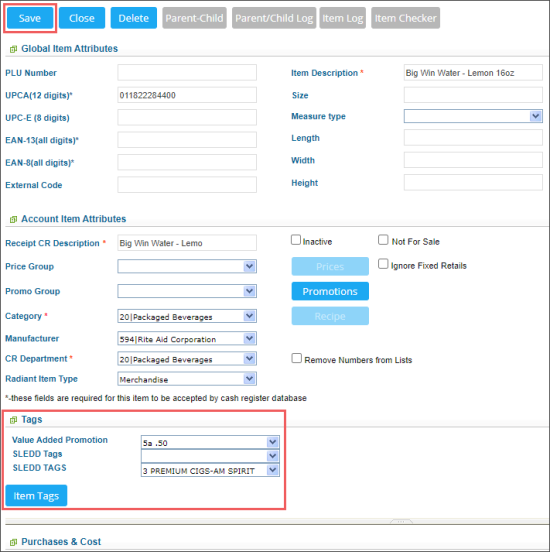The image size is (550, 552).
Task: Open Value Added Promotion dropdown
Action: click(x=210, y=442)
